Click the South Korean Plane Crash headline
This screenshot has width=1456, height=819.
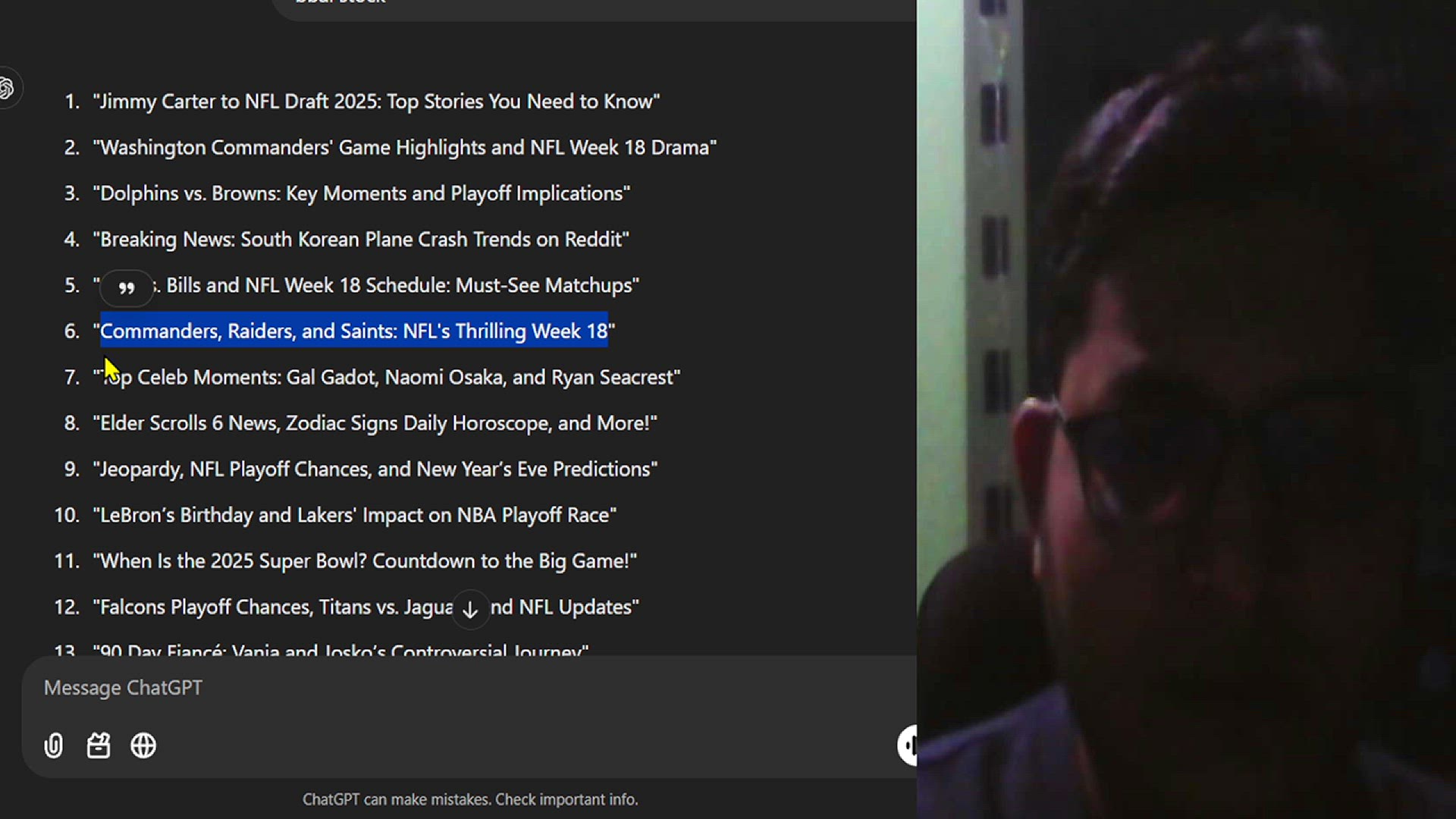(x=361, y=240)
